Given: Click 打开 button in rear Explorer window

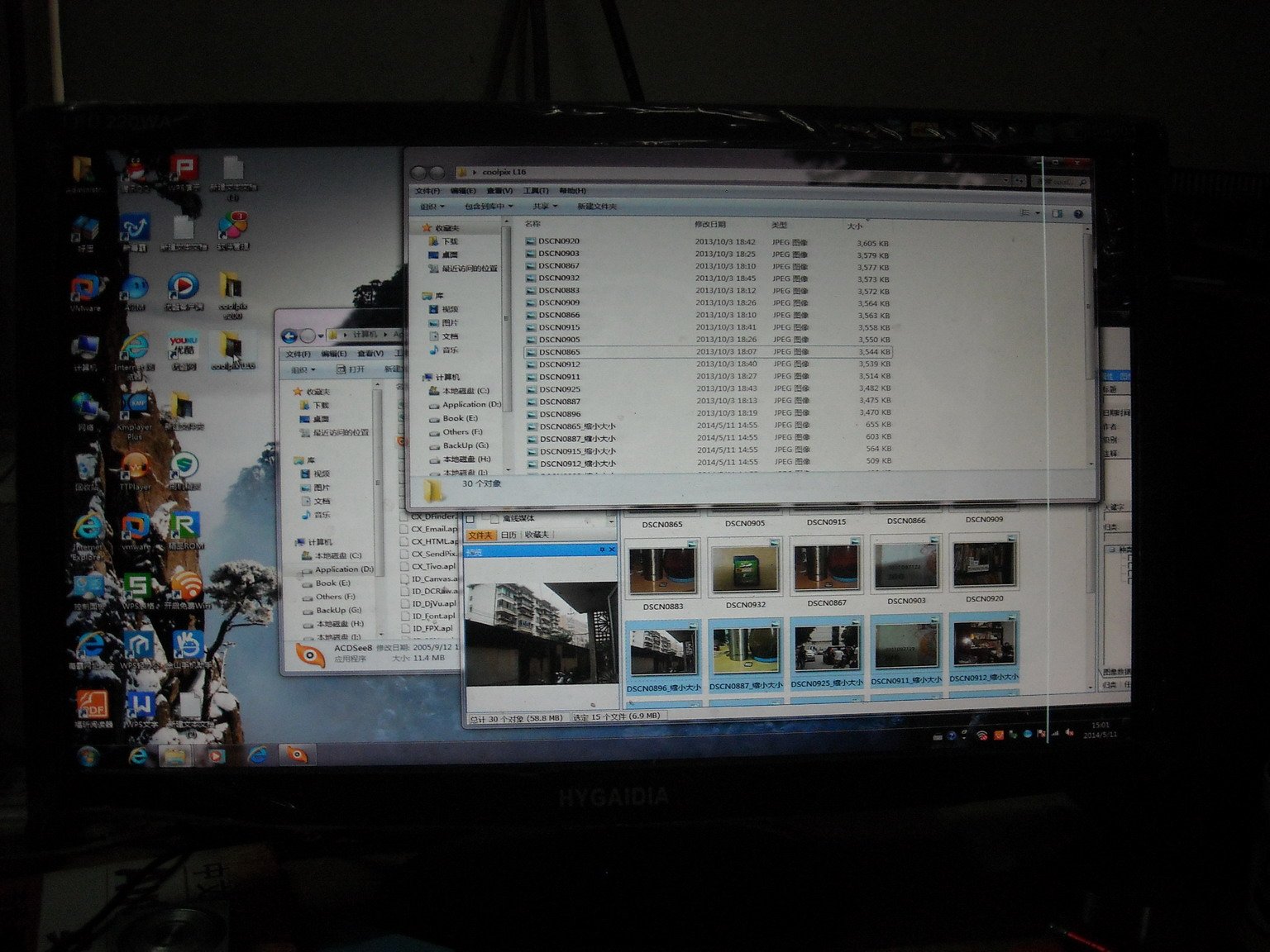Looking at the screenshot, I should pos(351,369).
